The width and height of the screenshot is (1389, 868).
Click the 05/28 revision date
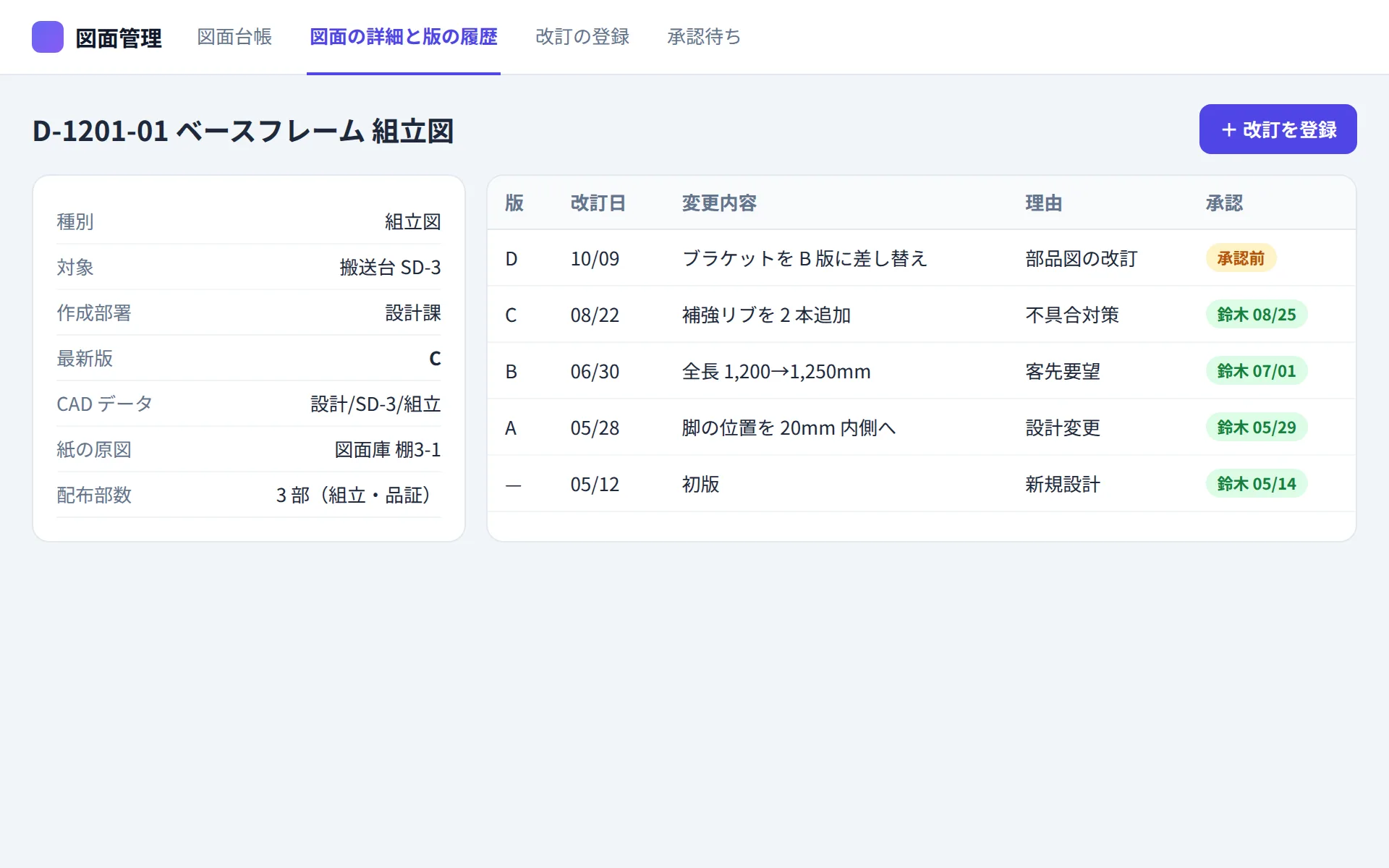pyautogui.click(x=595, y=428)
